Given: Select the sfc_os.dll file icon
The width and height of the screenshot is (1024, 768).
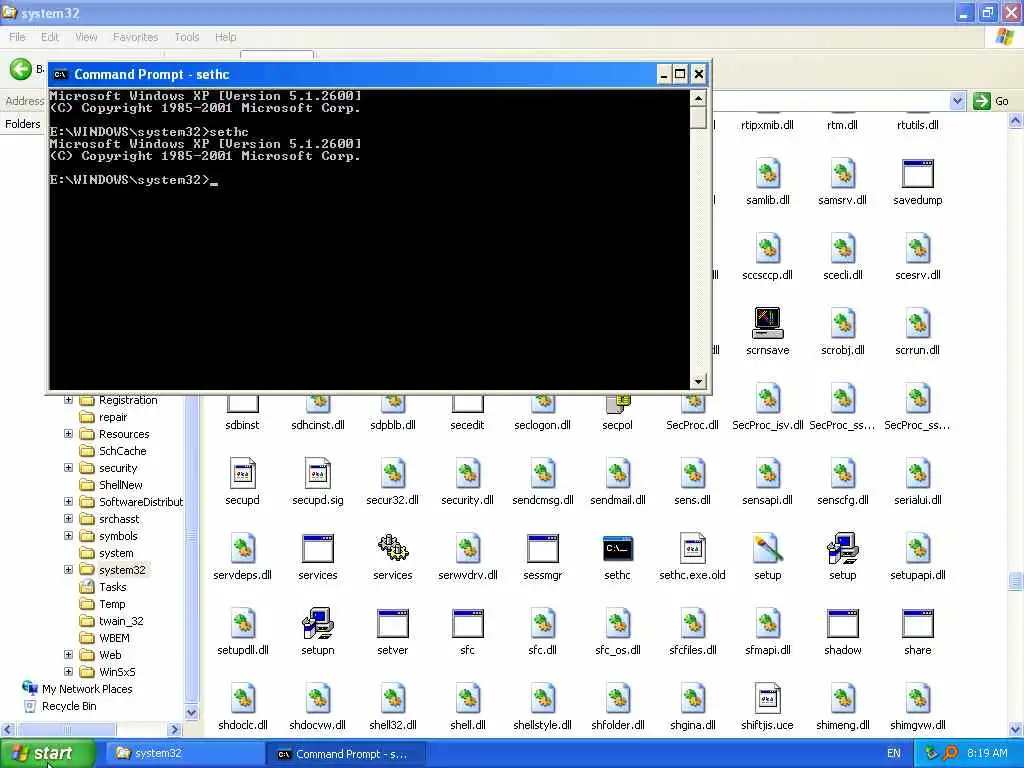Looking at the screenshot, I should (617, 623).
